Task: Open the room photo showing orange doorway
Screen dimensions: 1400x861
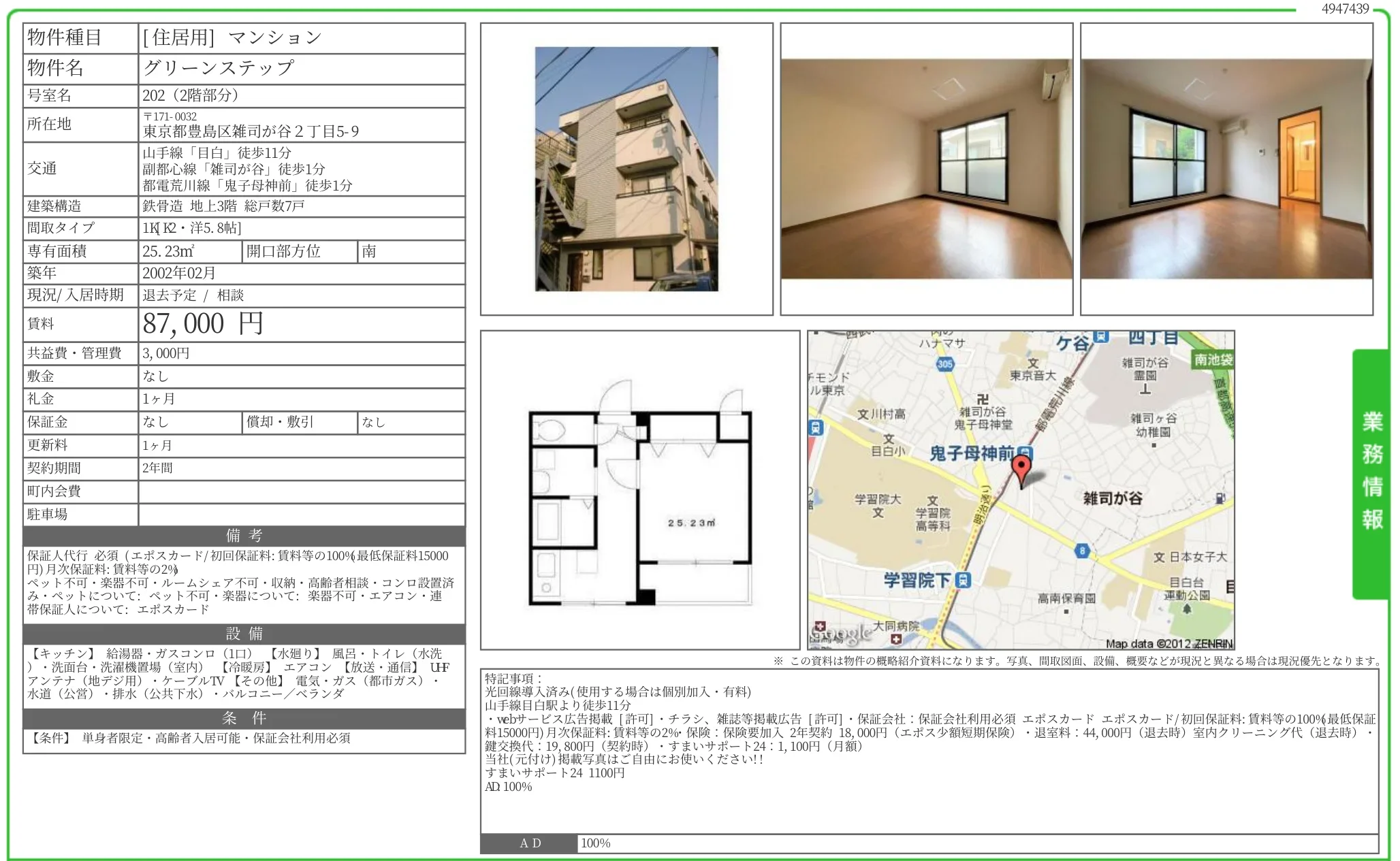Action: 1226,169
